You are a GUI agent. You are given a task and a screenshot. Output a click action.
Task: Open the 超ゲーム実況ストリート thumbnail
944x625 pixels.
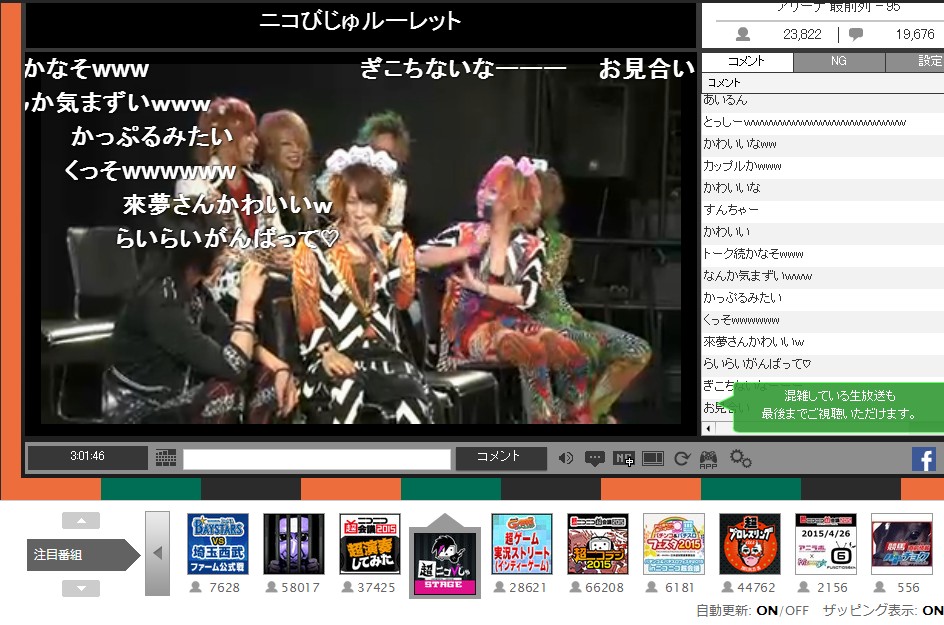click(521, 544)
